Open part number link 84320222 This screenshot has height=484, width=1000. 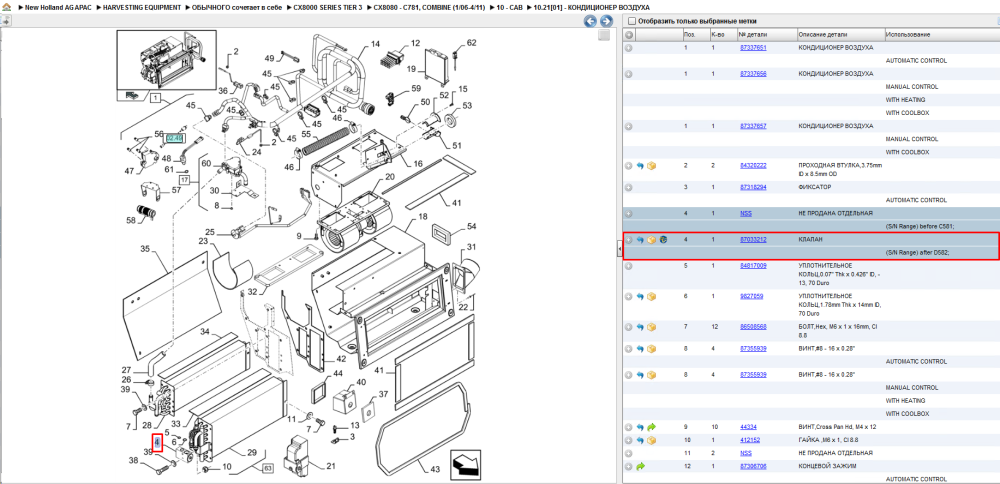753,166
